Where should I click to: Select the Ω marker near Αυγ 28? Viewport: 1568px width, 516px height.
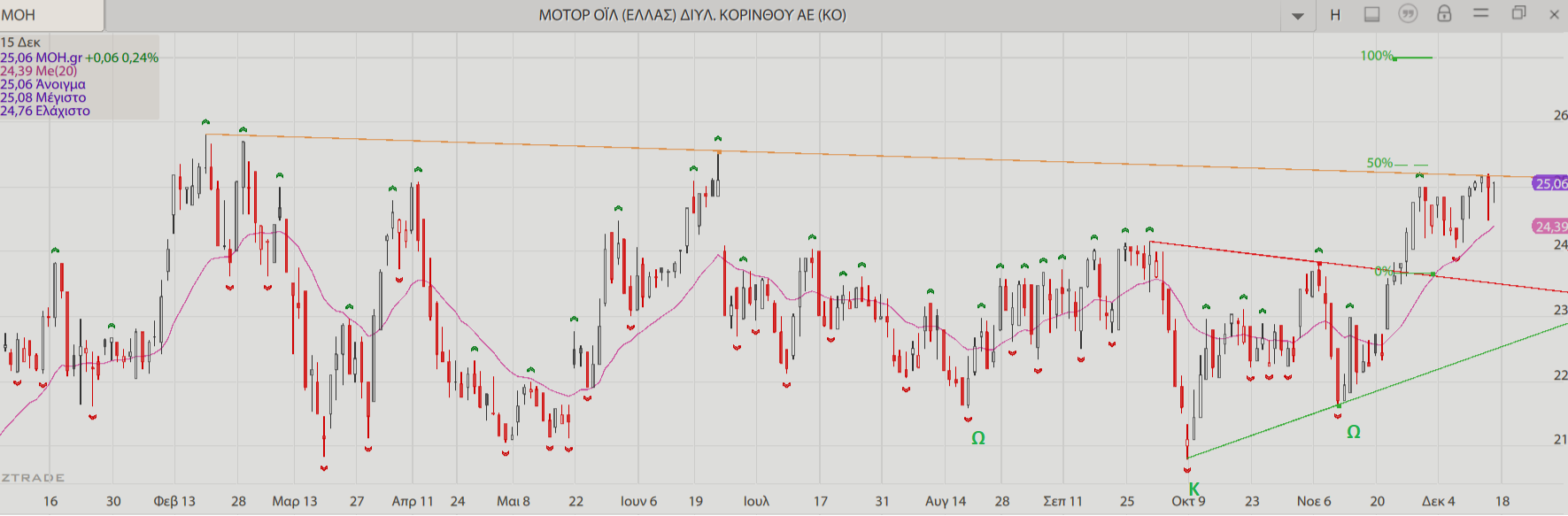(x=978, y=438)
